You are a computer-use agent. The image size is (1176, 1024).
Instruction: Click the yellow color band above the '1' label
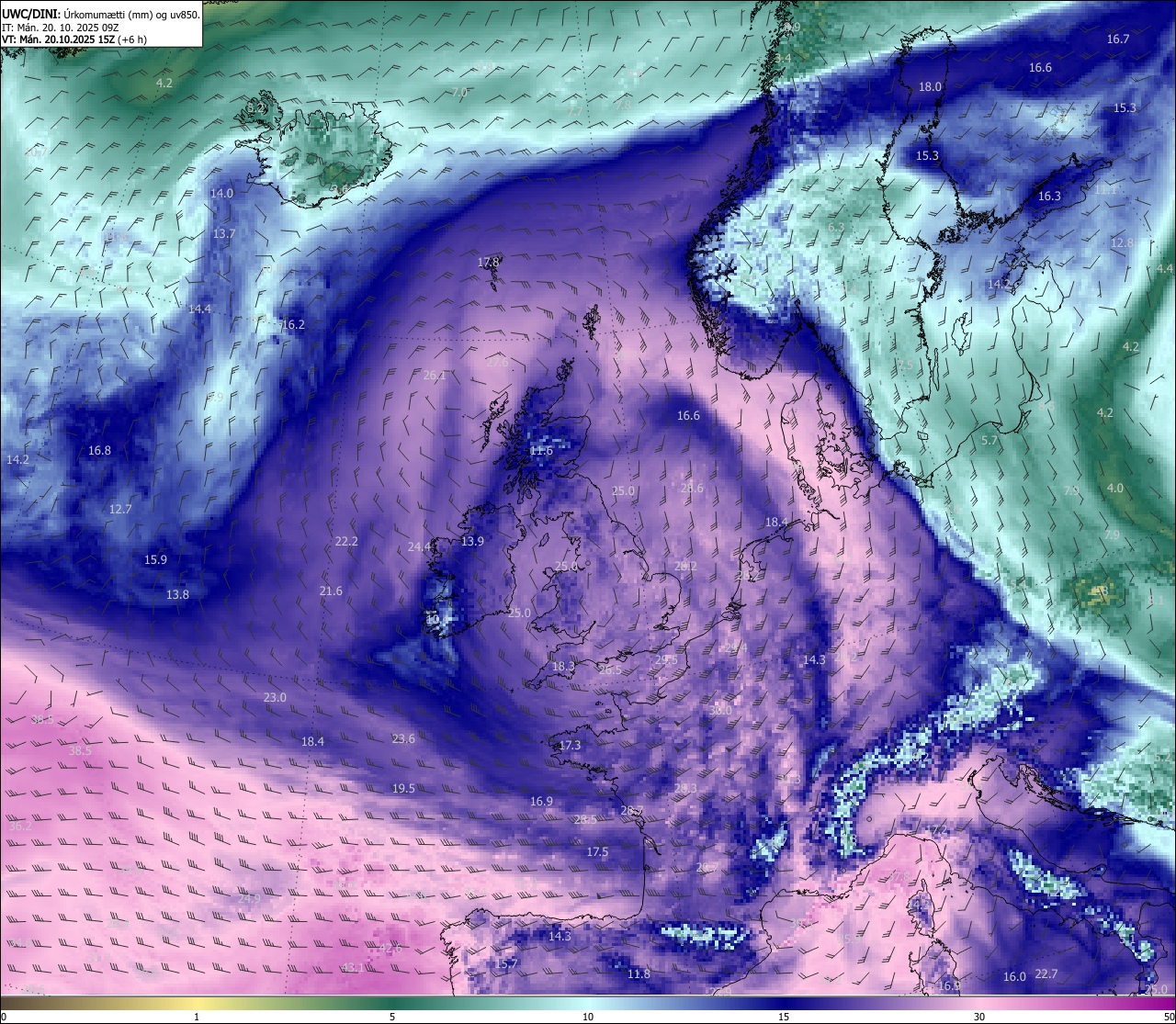197,1003
